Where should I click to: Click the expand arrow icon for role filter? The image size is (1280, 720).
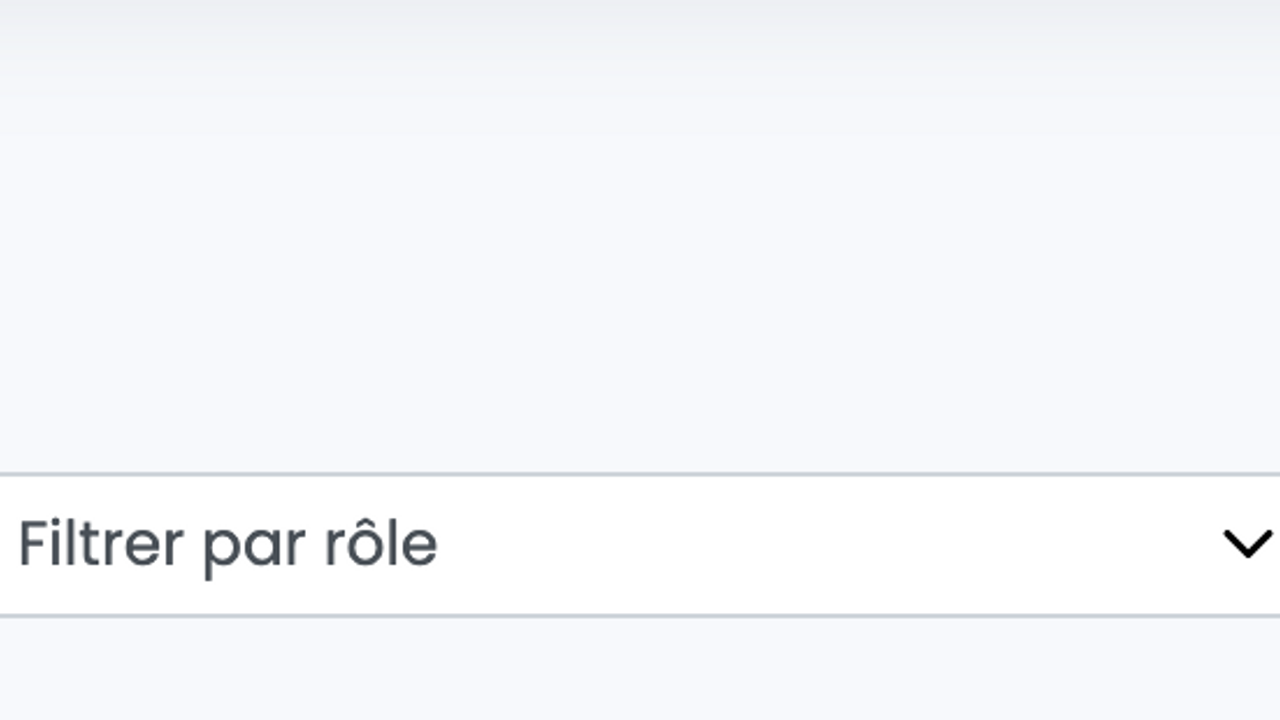pyautogui.click(x=1247, y=544)
